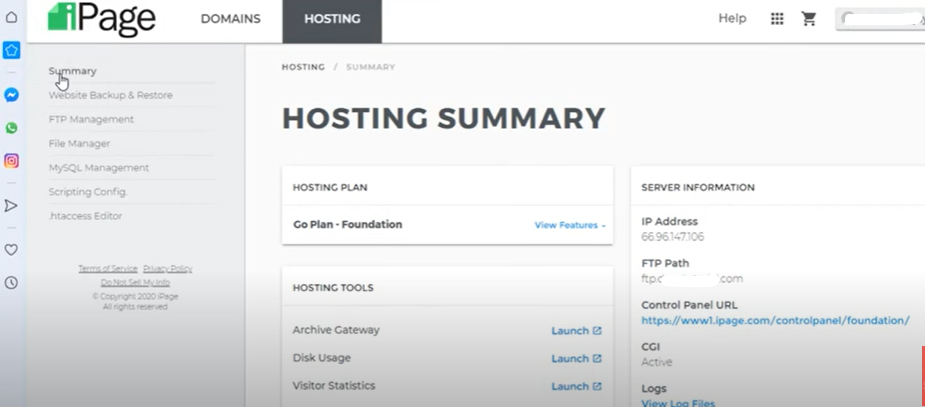
Task: Open the HOSTING tab
Action: 332,21
